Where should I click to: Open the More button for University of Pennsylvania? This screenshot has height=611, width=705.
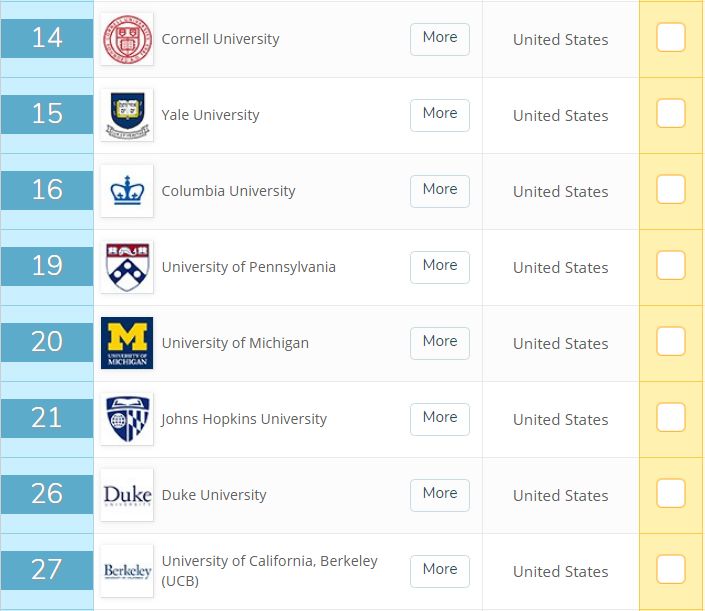tap(440, 266)
